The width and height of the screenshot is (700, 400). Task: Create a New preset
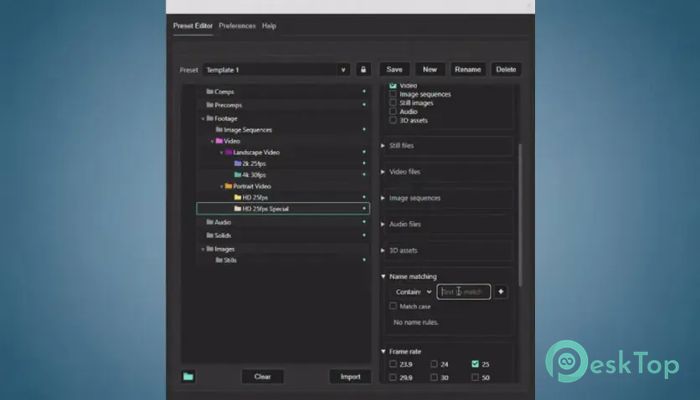tap(430, 70)
